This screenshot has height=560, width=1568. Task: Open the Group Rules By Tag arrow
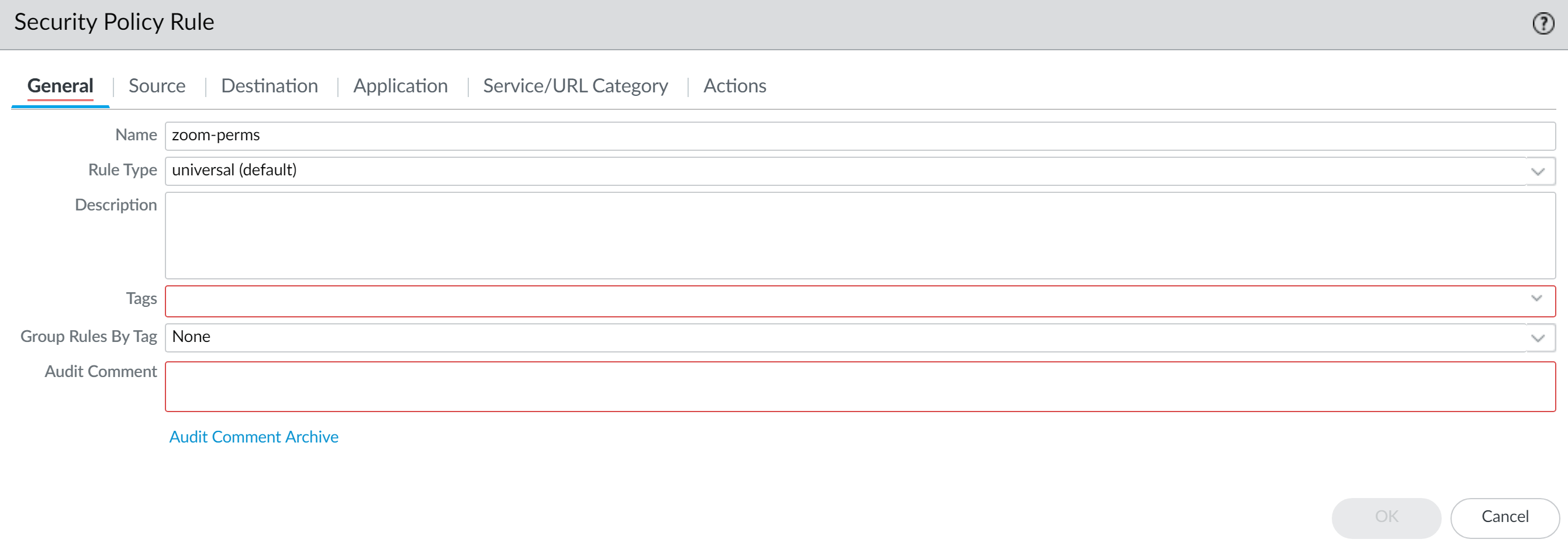(1538, 338)
